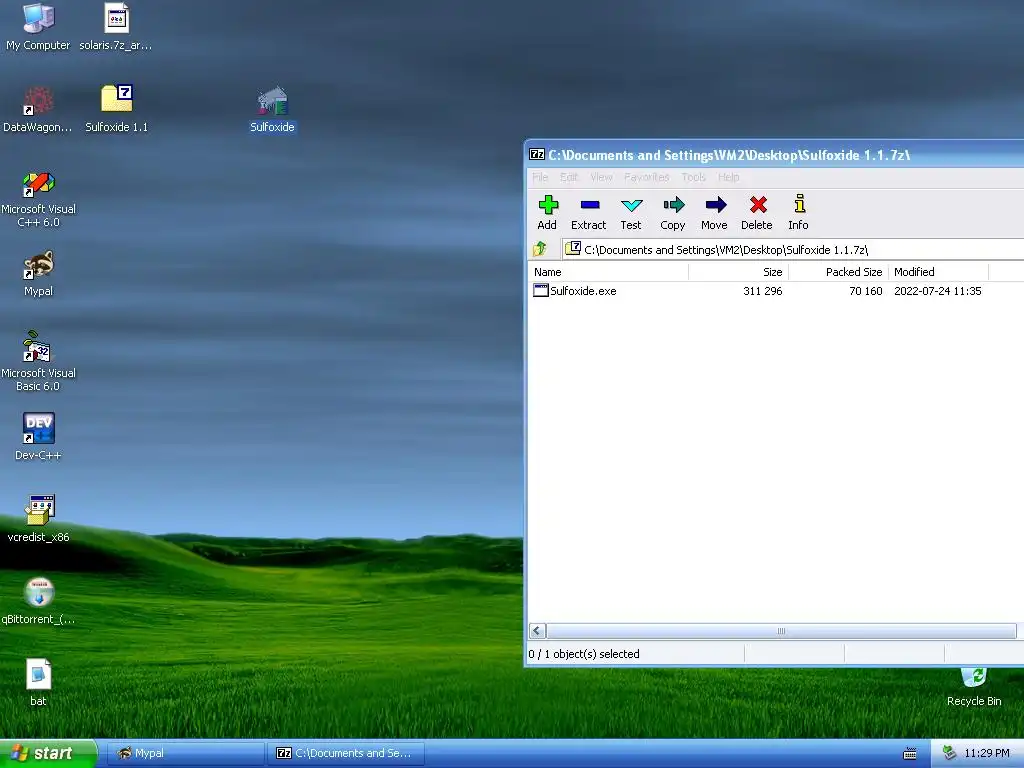Click the horizontal scrollbar thumb
The width and height of the screenshot is (1024, 768).
[781, 631]
